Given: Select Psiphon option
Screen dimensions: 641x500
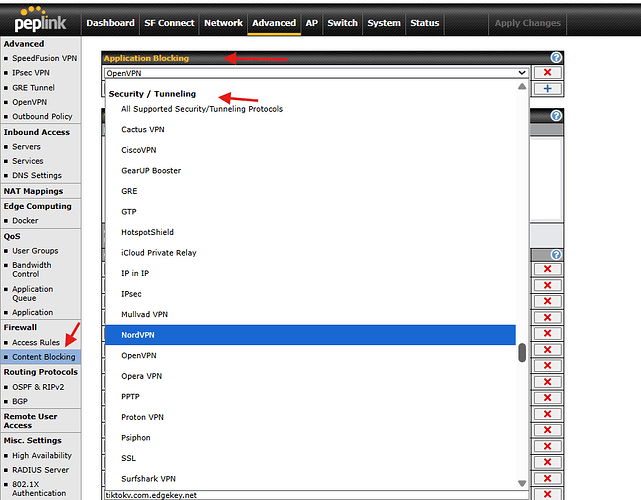Looking at the screenshot, I should click(310, 437).
